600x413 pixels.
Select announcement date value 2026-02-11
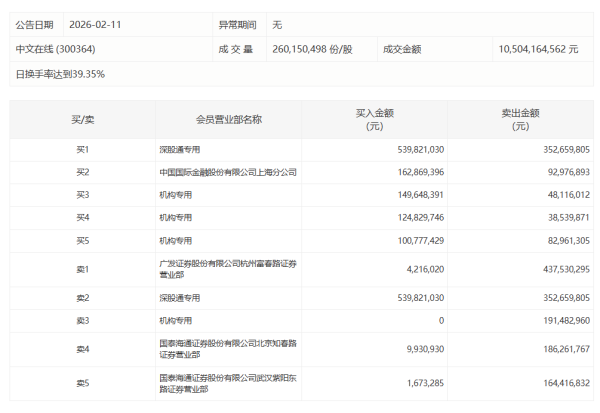(x=95, y=25)
